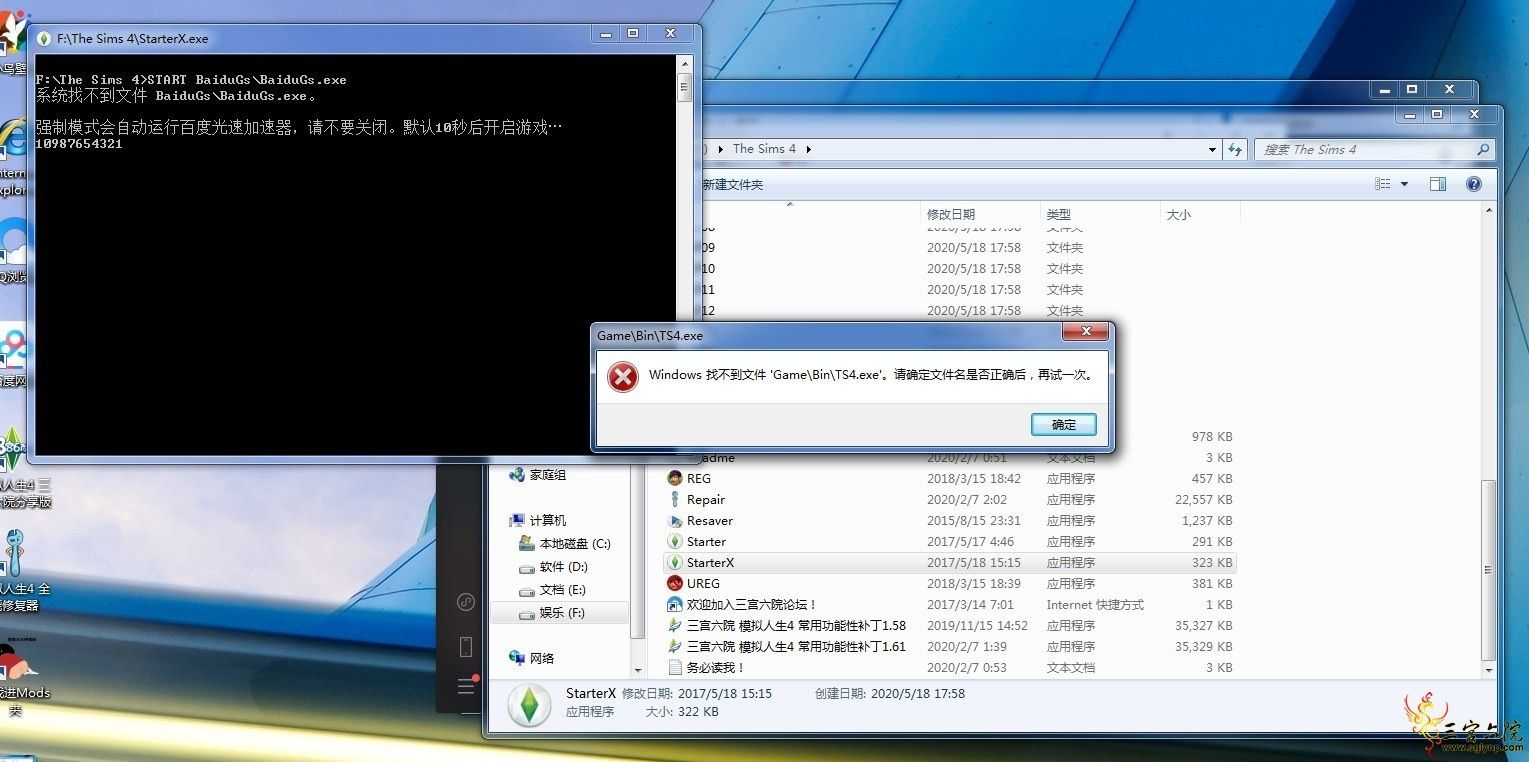Click the hamburger menu icon on dark panel

pos(466,685)
